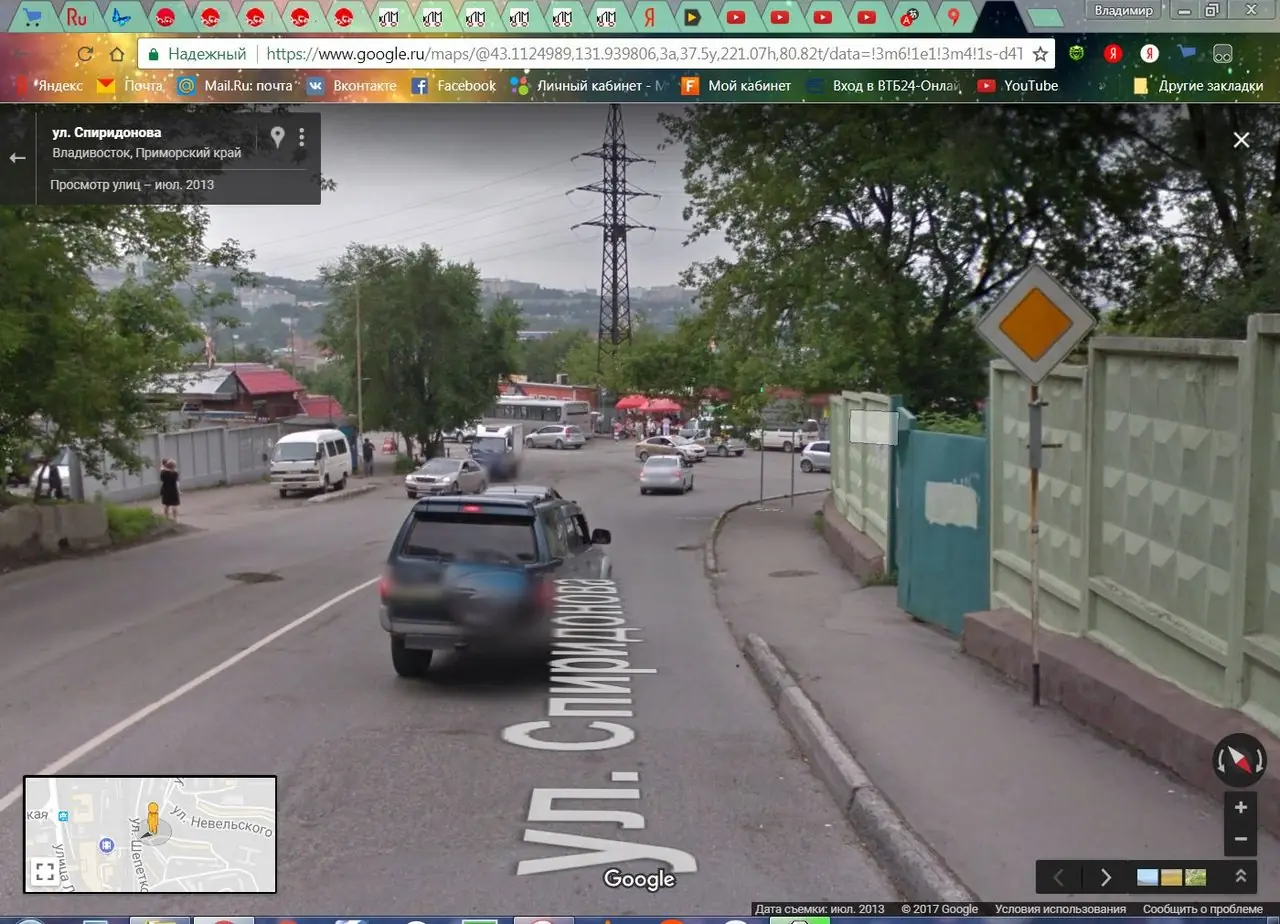Viewport: 1280px width, 924px height.
Task: Expand the minimap with the fullscreen icon
Action: point(44,871)
